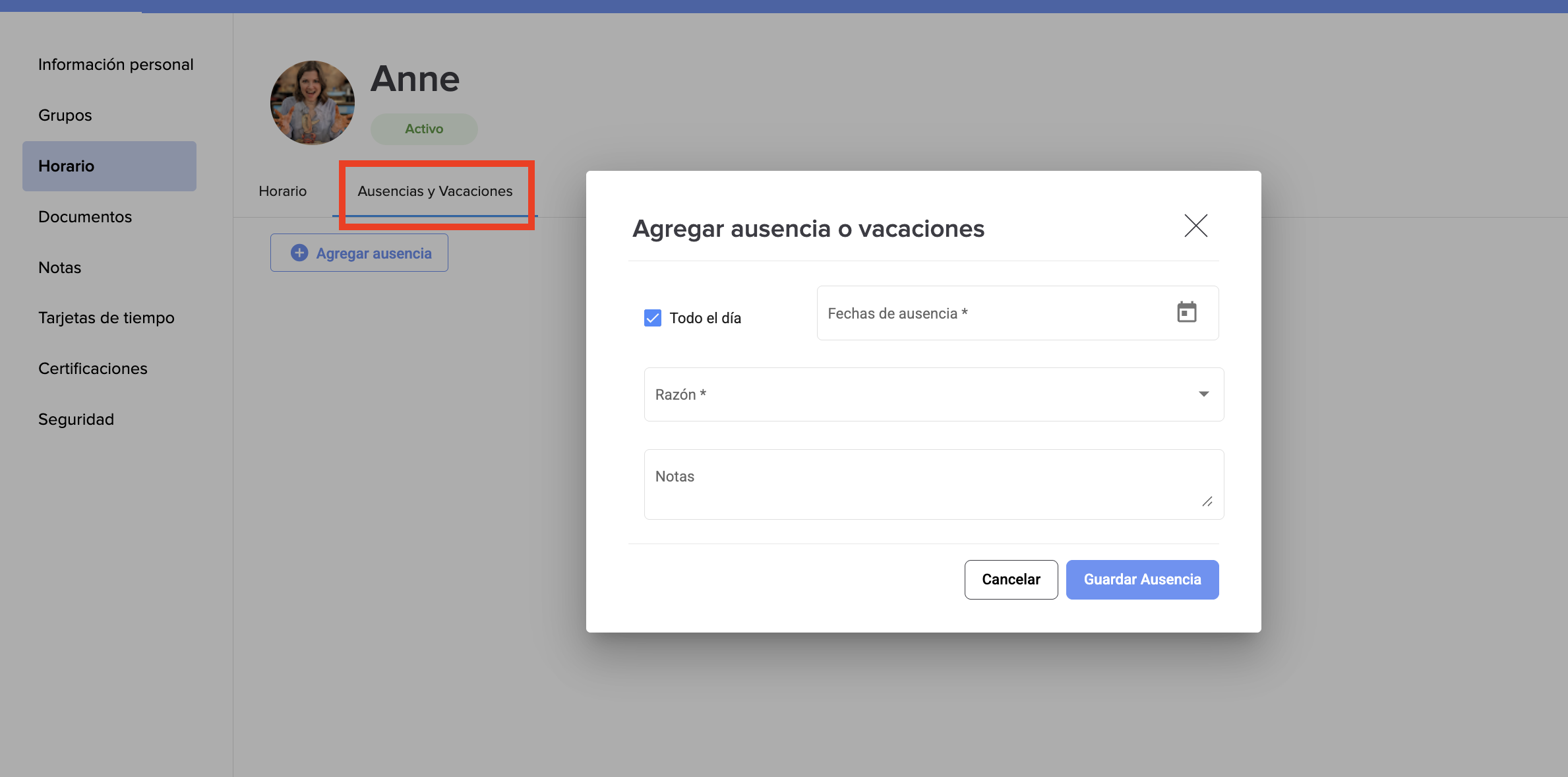Click the Fechas de ausencia field
The width and height of the screenshot is (1568, 777).
click(x=989, y=313)
